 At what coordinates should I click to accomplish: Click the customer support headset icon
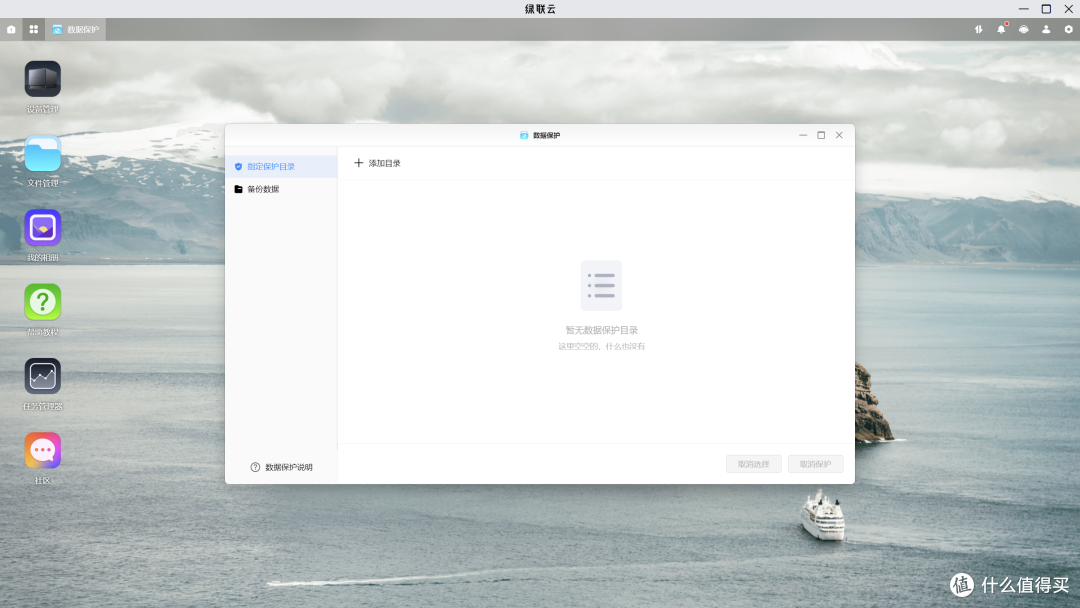1024,30
